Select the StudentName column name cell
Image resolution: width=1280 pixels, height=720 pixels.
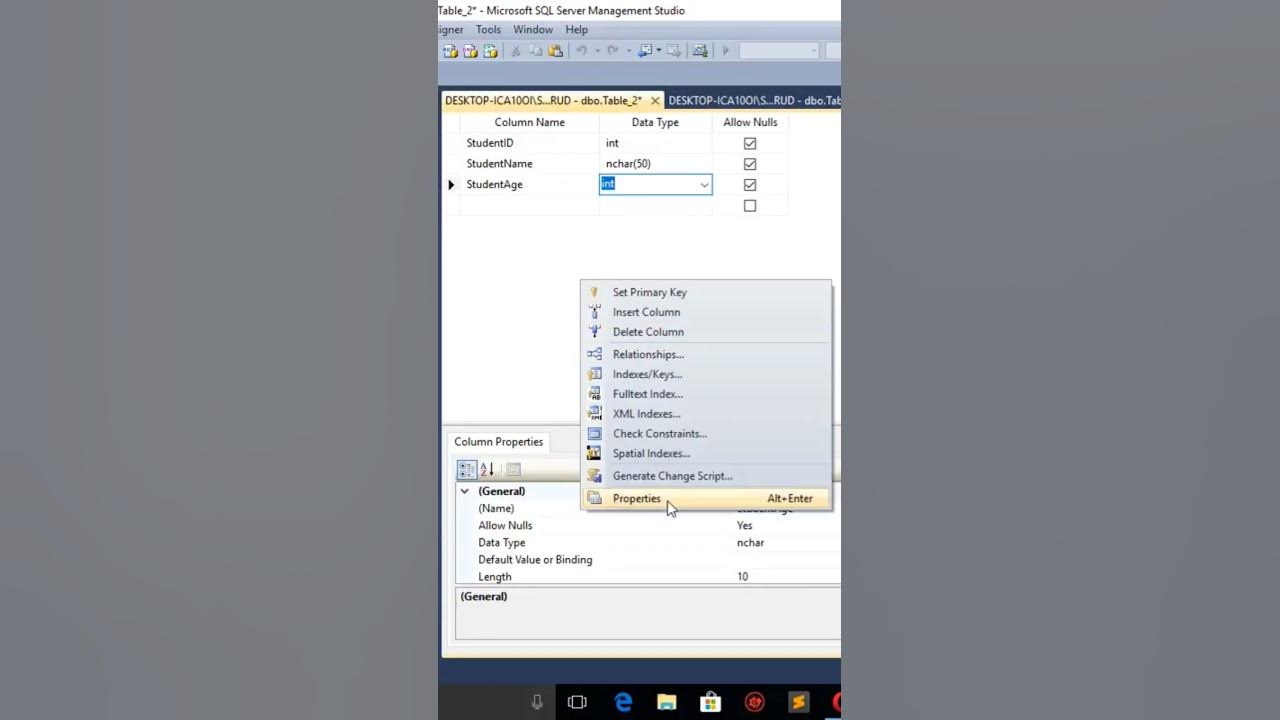point(529,164)
